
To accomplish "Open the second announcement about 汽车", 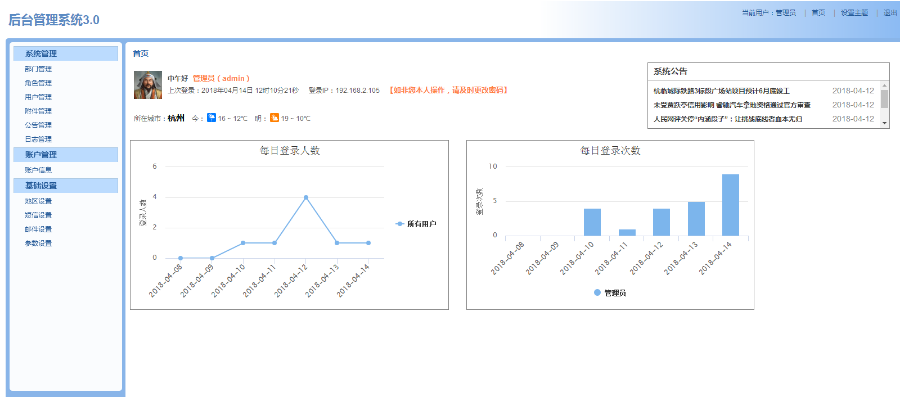I will click(x=732, y=105).
